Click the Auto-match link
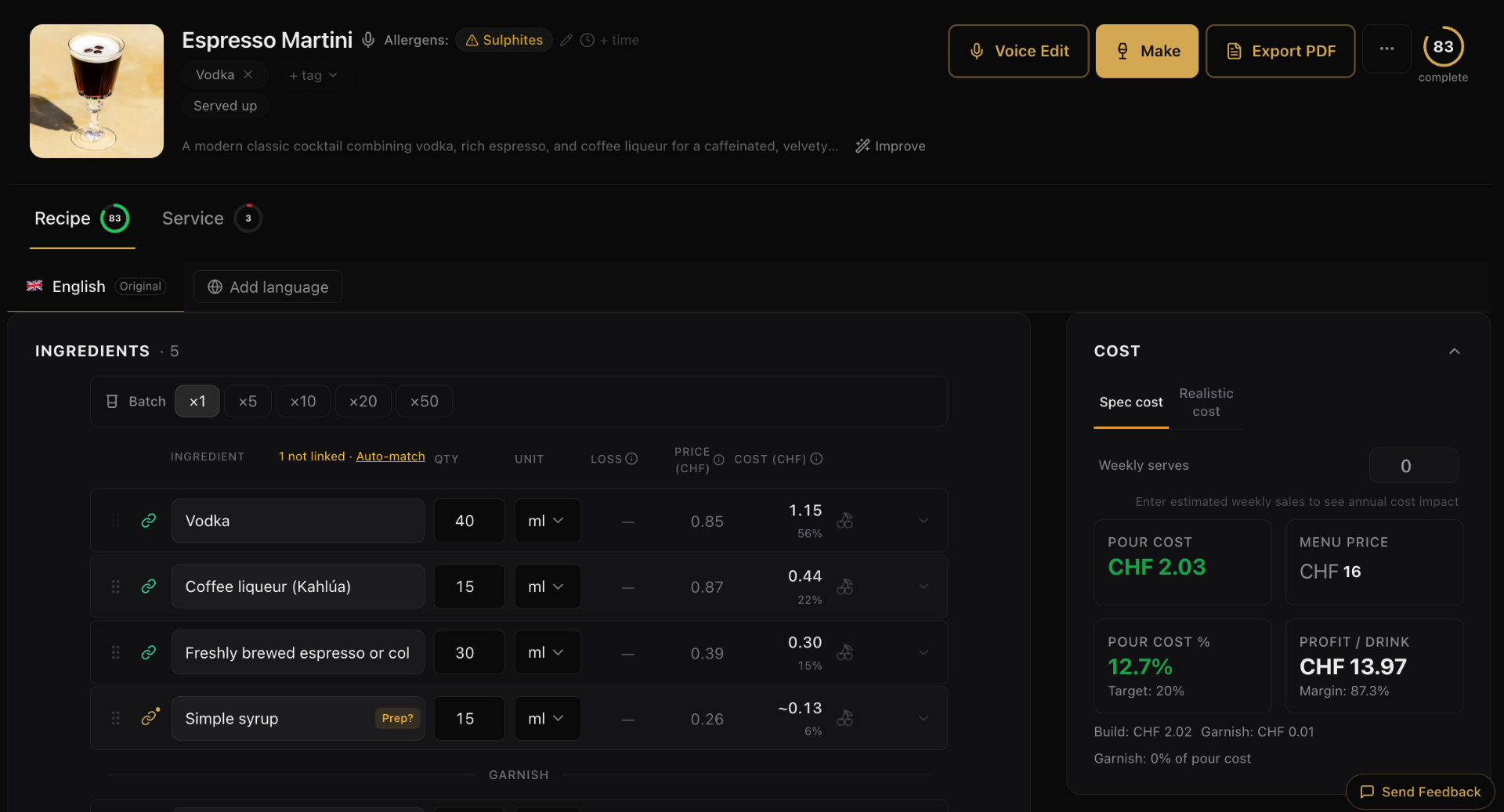The height and width of the screenshot is (812, 1504). (x=390, y=456)
